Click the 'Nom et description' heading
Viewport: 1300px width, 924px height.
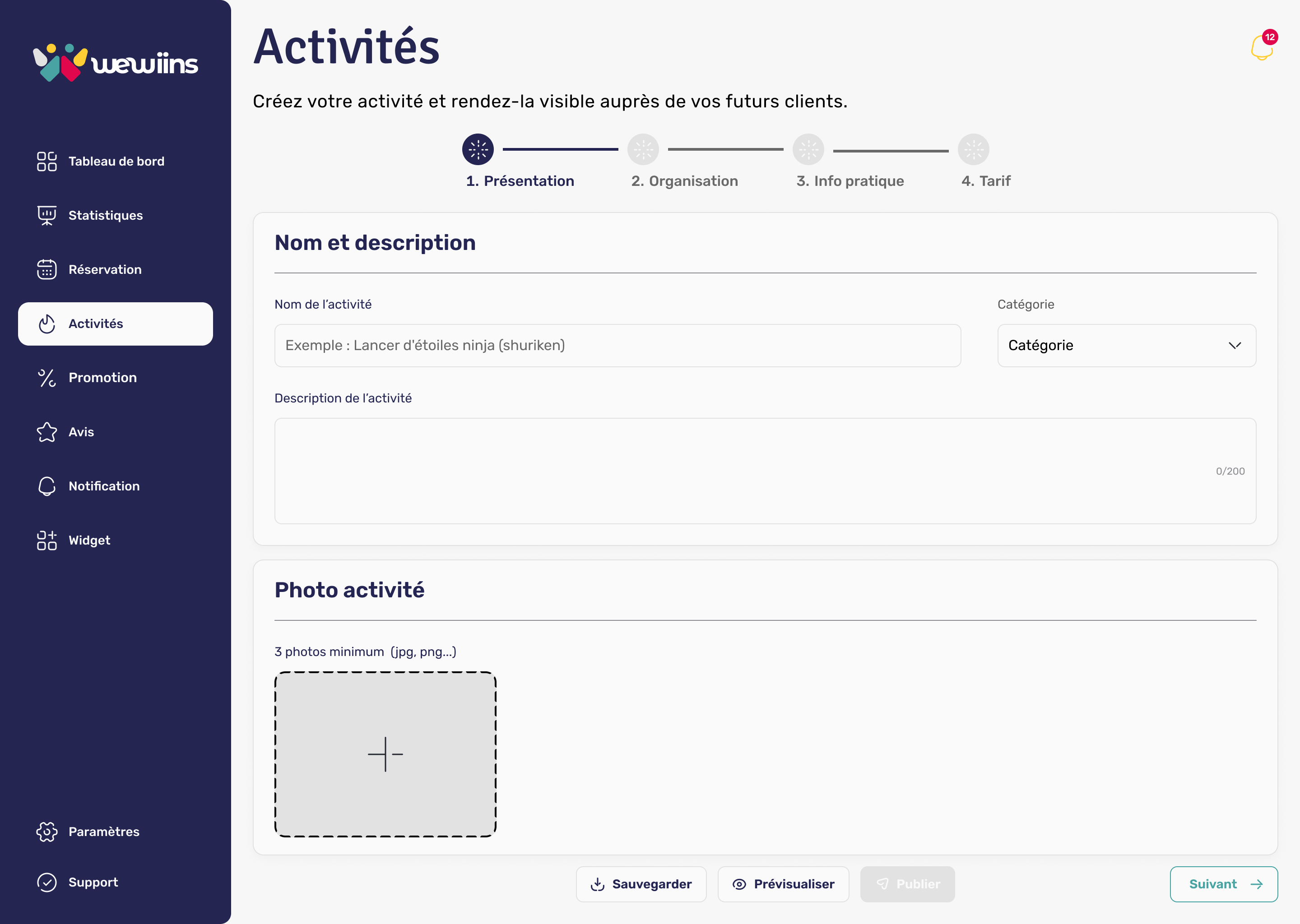pyautogui.click(x=375, y=243)
